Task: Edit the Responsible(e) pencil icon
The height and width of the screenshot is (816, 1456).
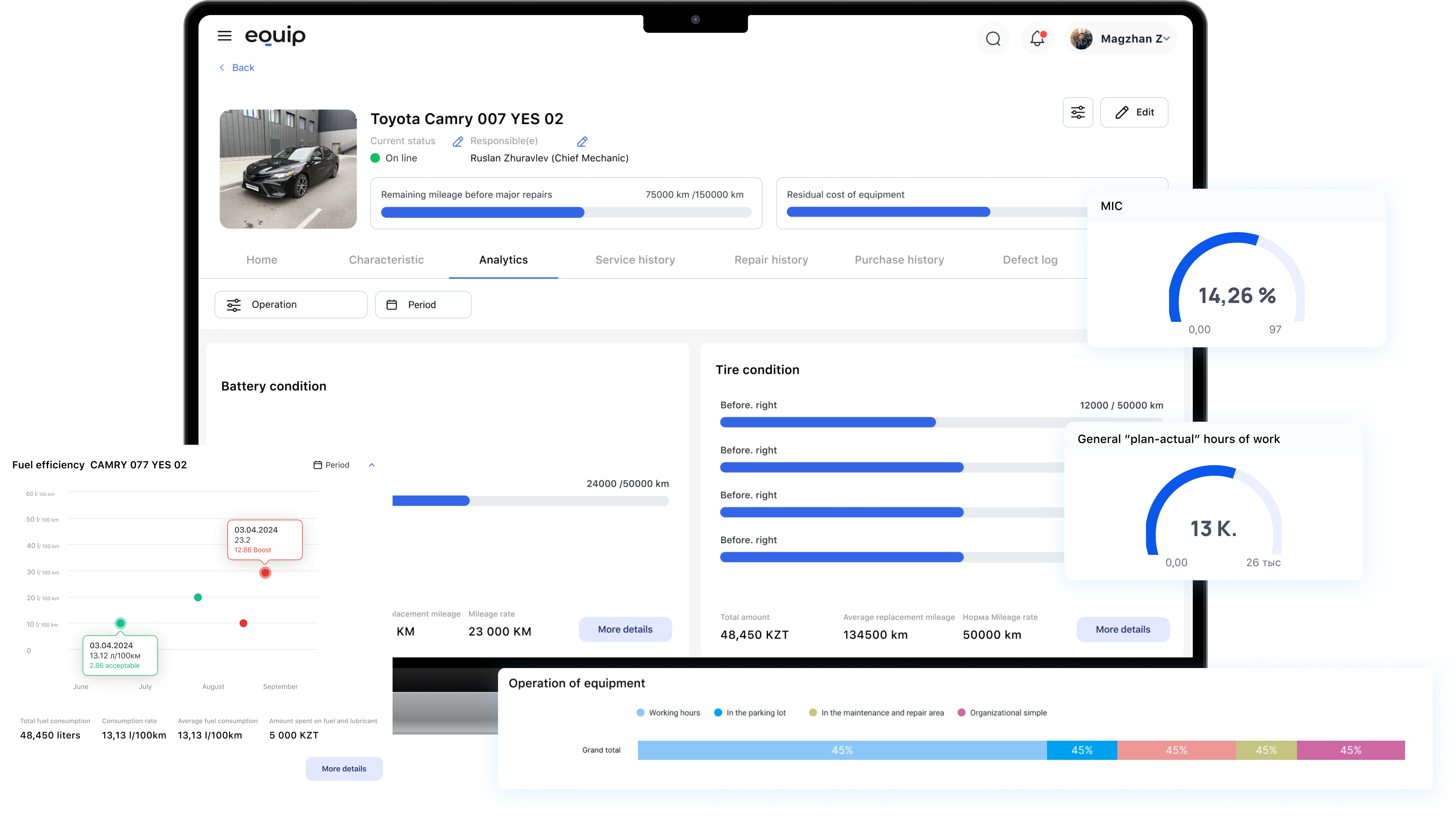Action: coord(582,141)
